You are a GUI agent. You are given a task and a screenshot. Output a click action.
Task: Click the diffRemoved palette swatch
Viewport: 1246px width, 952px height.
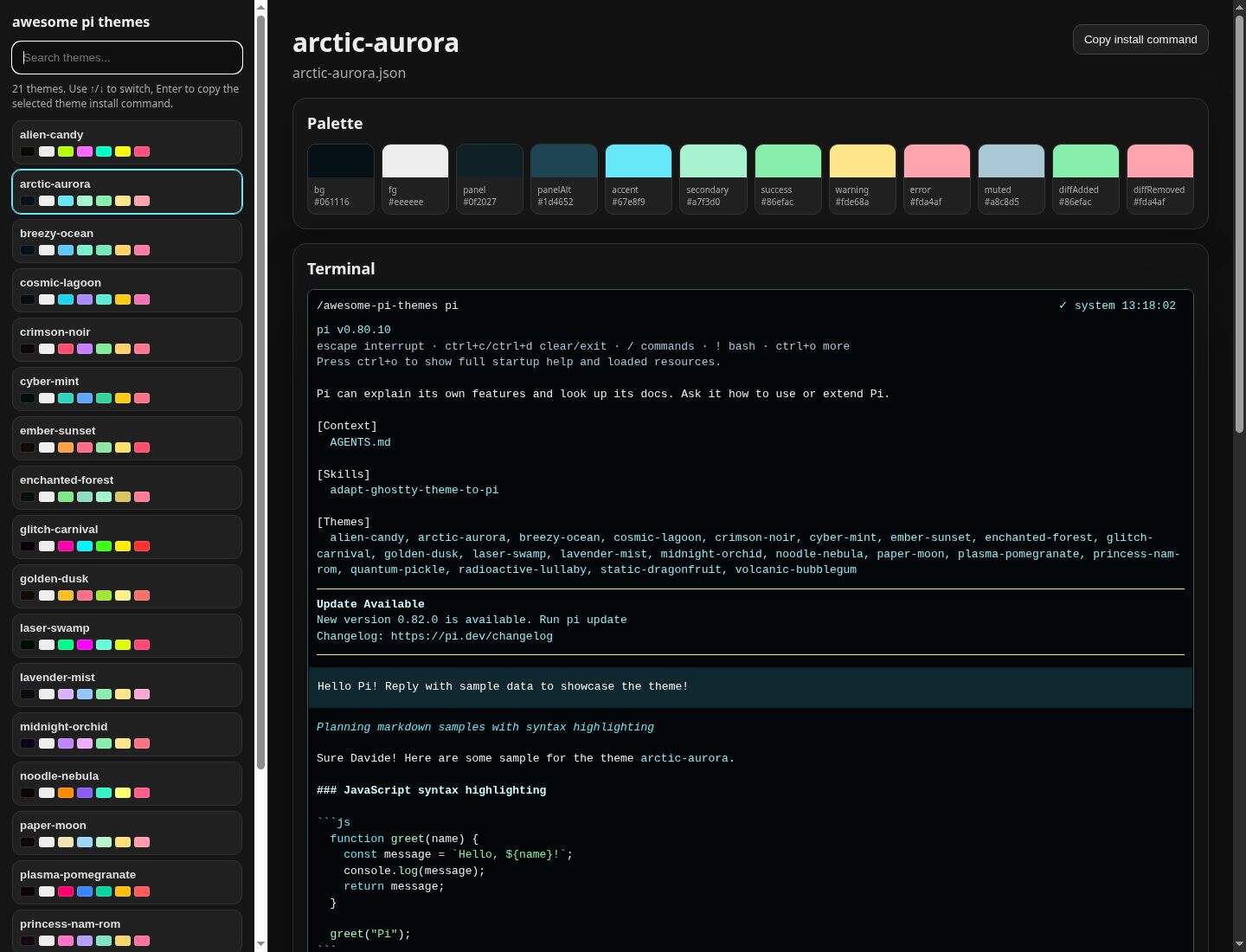point(1159,178)
